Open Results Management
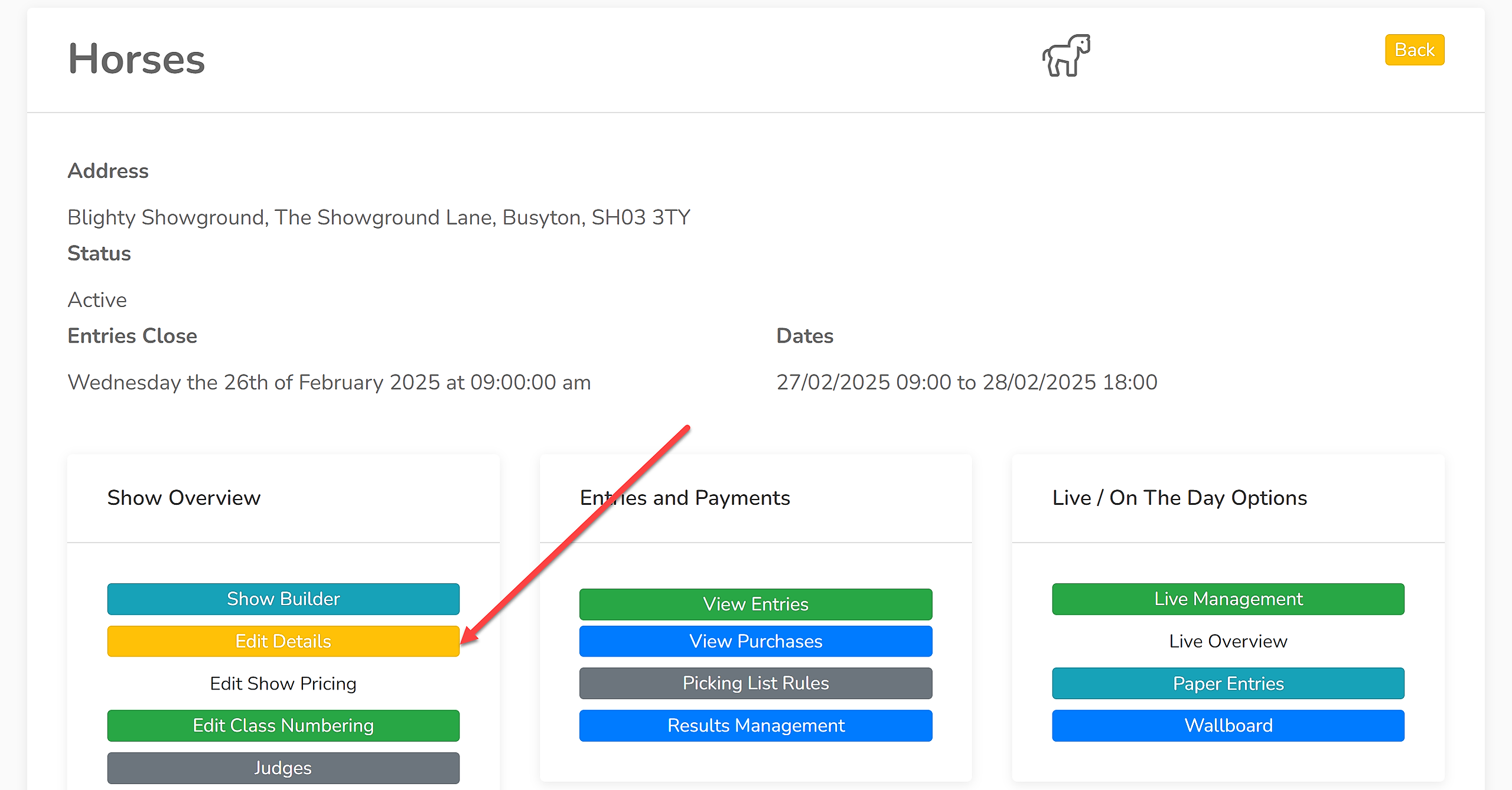The width and height of the screenshot is (1512, 790). coord(756,725)
